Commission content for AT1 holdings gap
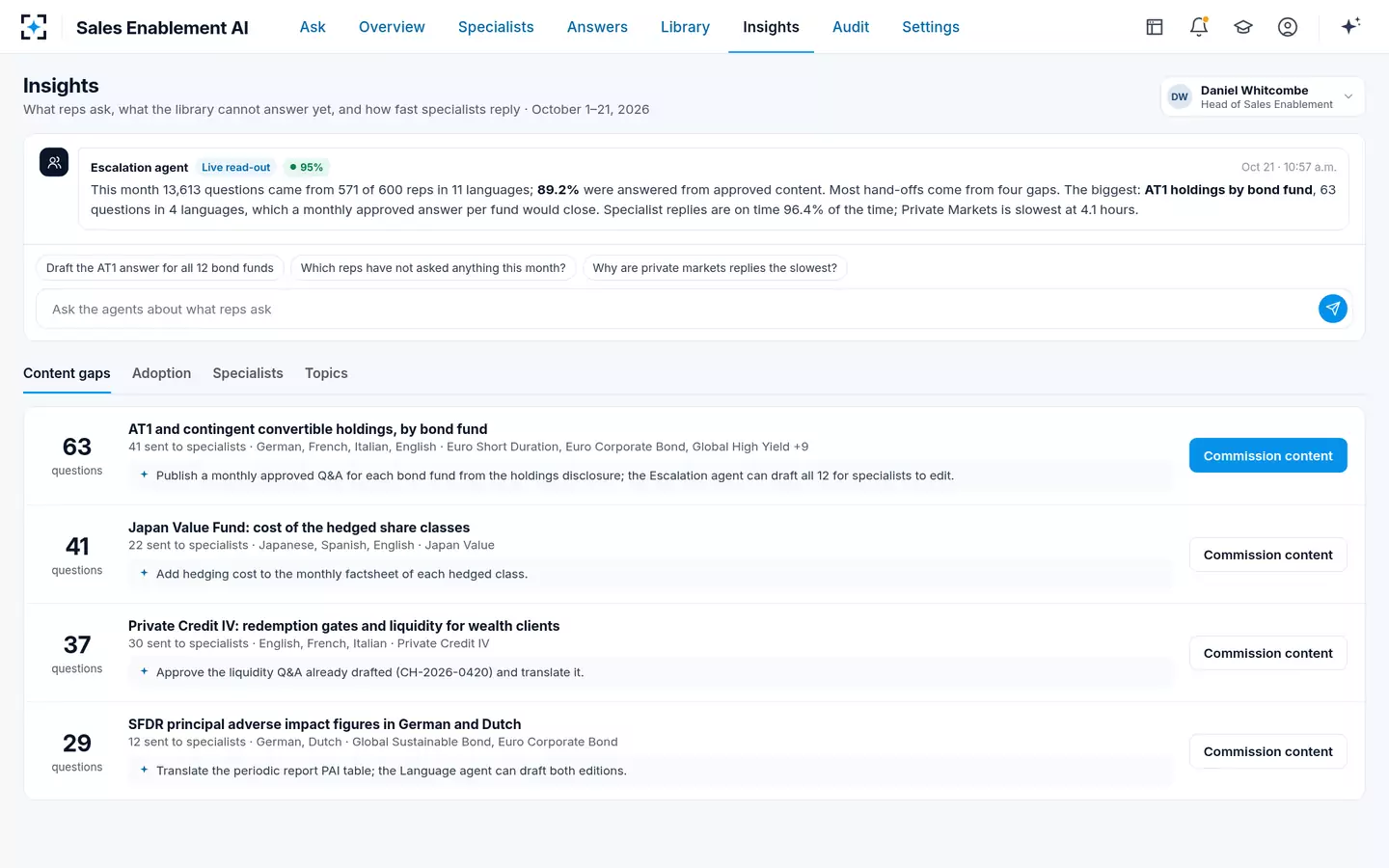 tap(1267, 455)
